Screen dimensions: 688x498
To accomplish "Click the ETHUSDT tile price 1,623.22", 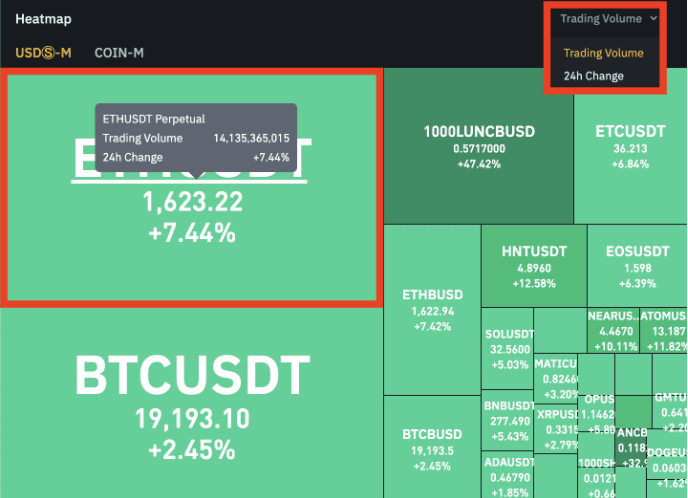I will [192, 202].
